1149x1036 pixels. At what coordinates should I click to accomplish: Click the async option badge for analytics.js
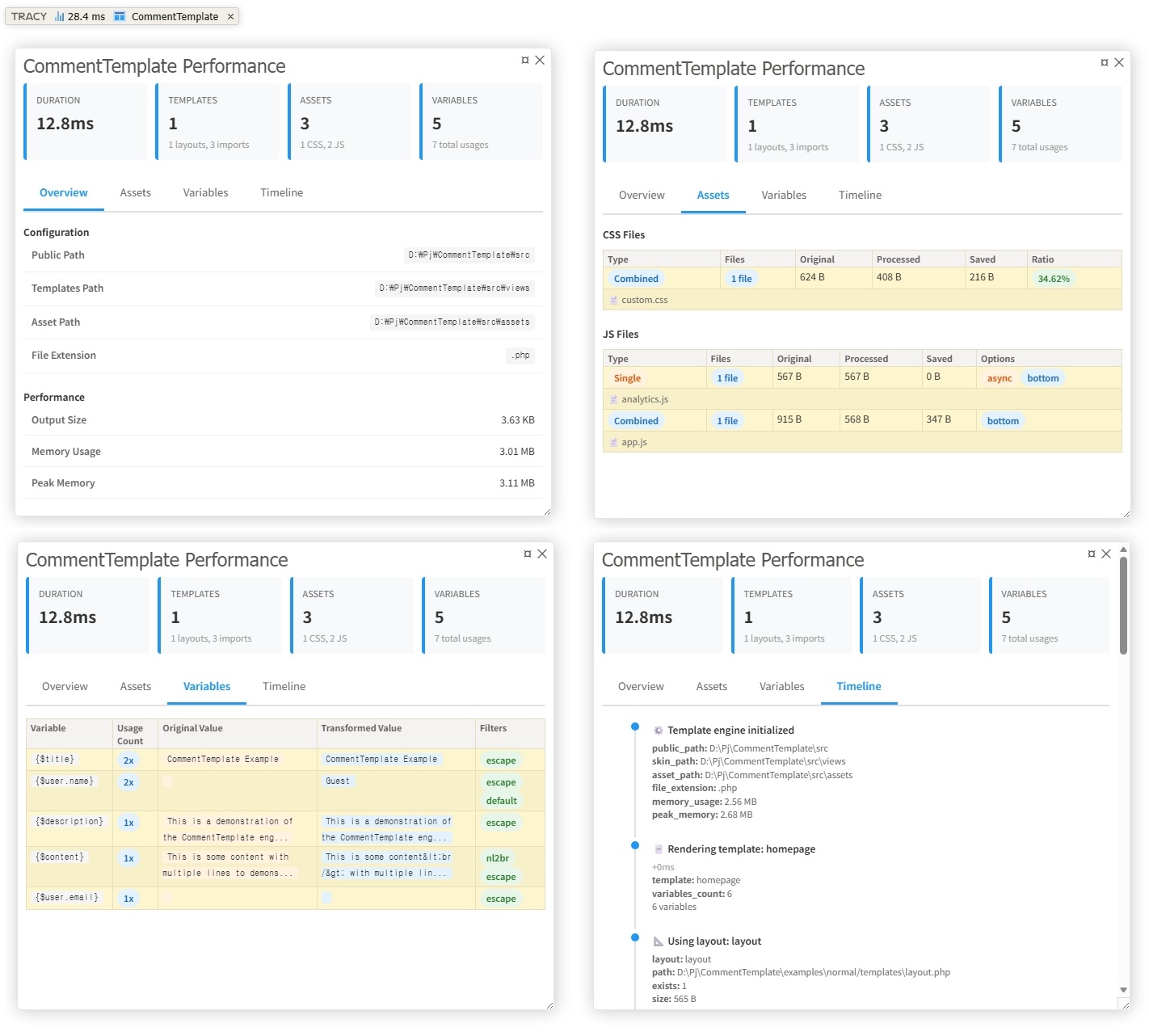(999, 378)
